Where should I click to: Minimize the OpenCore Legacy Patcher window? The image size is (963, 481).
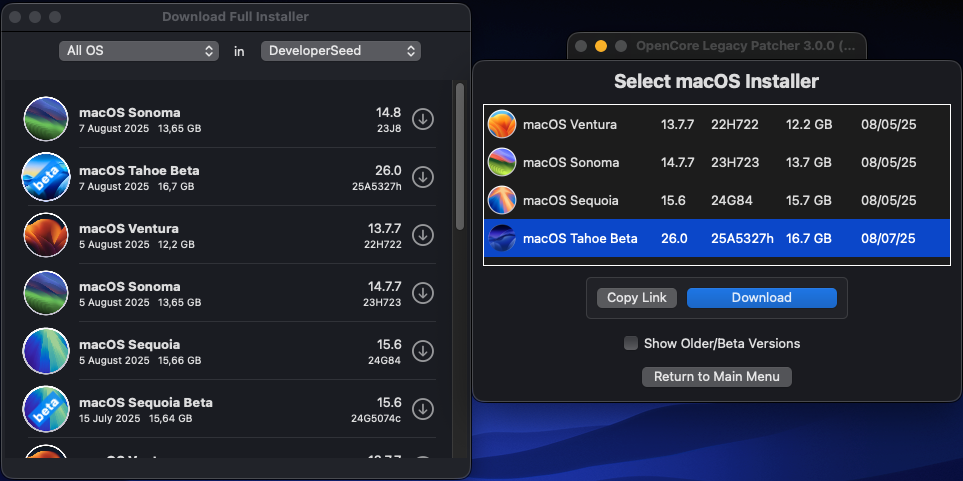601,46
